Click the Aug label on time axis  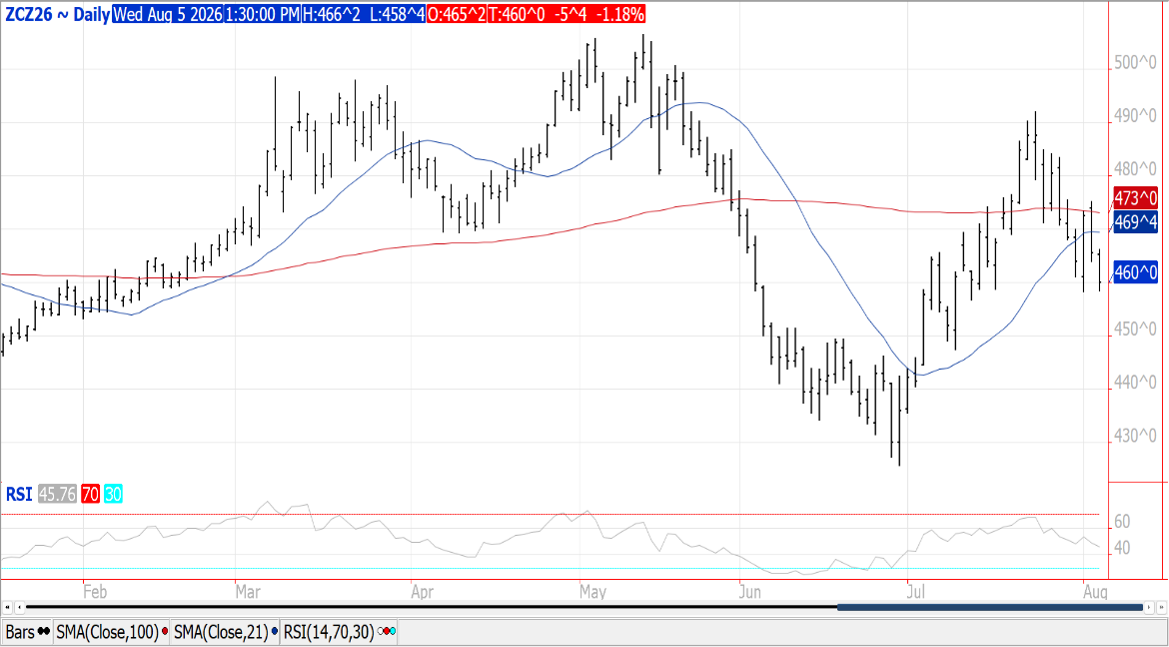(x=1096, y=593)
